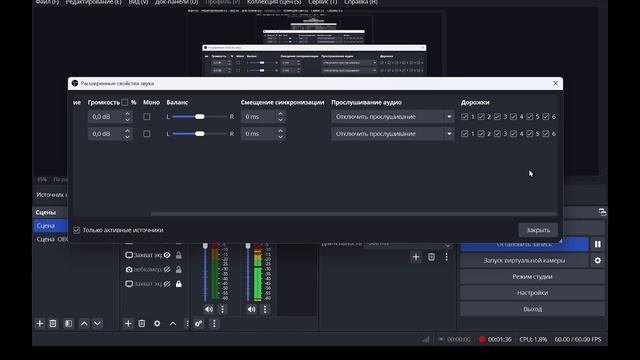
Task: Add a scene transition with the plus icon
Action: point(416,257)
